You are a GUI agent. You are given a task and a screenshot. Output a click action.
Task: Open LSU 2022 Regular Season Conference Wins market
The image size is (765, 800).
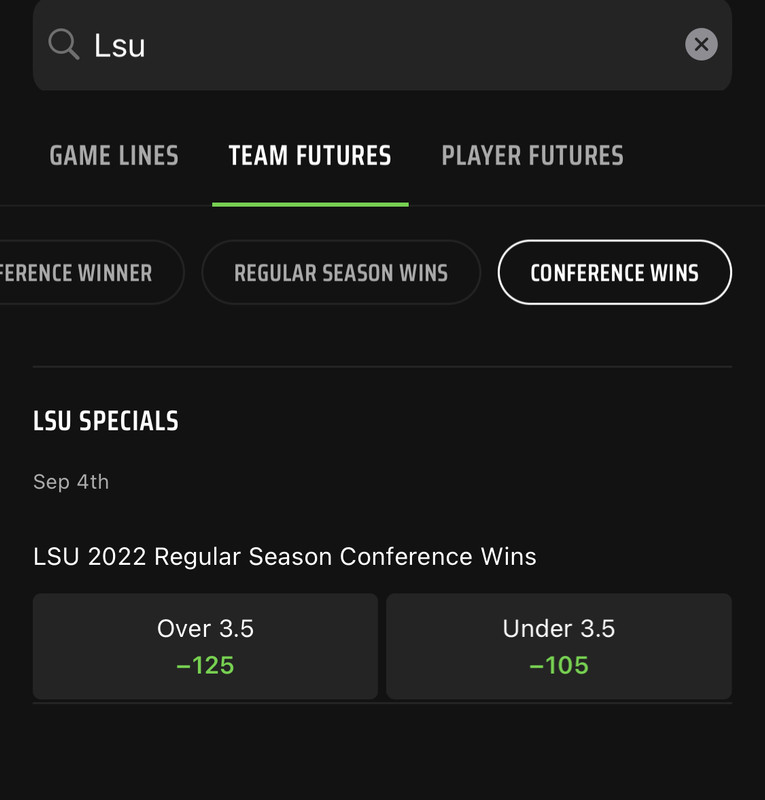[285, 556]
